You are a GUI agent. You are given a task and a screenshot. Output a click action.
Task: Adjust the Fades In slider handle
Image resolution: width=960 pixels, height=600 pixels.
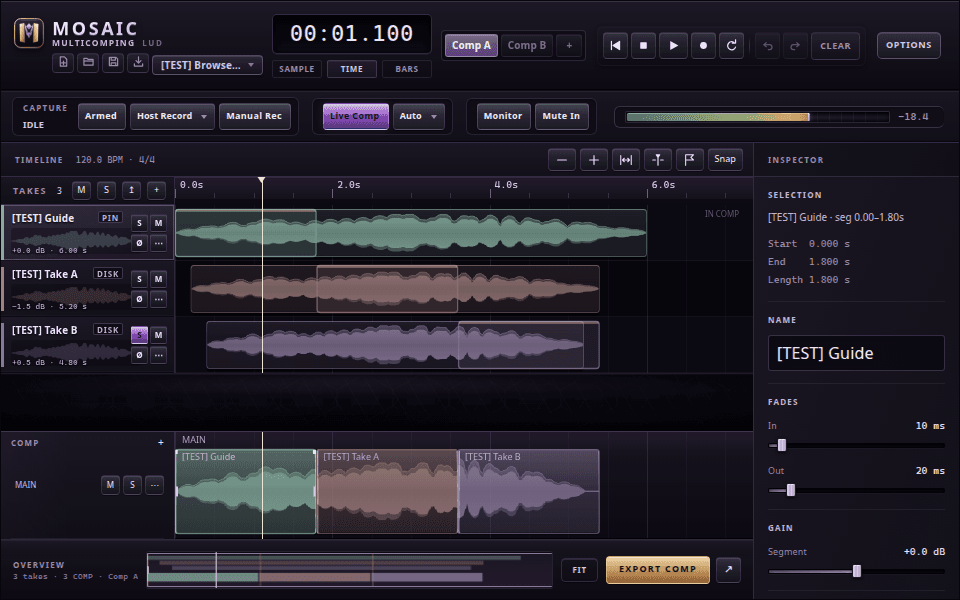[x=782, y=445]
